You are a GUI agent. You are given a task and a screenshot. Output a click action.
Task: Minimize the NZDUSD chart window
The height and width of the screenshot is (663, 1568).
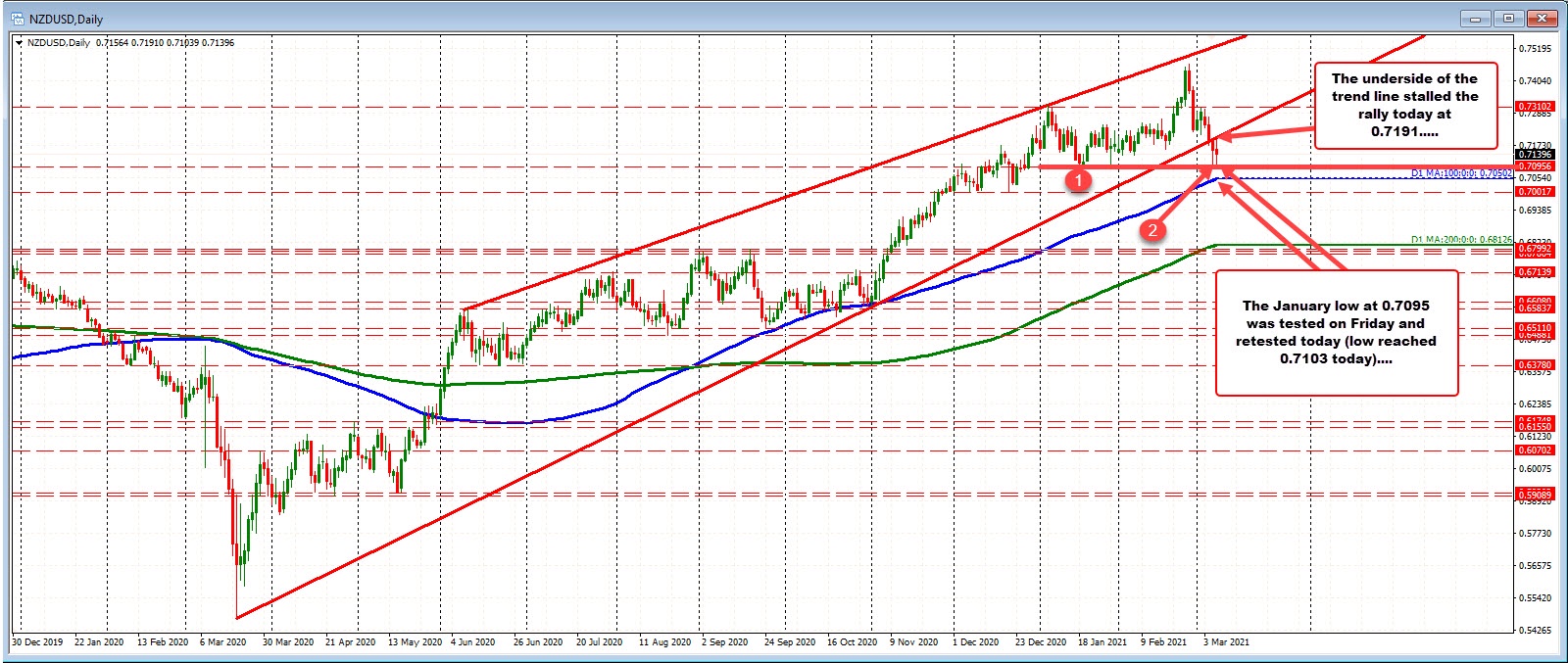[x=1474, y=19]
